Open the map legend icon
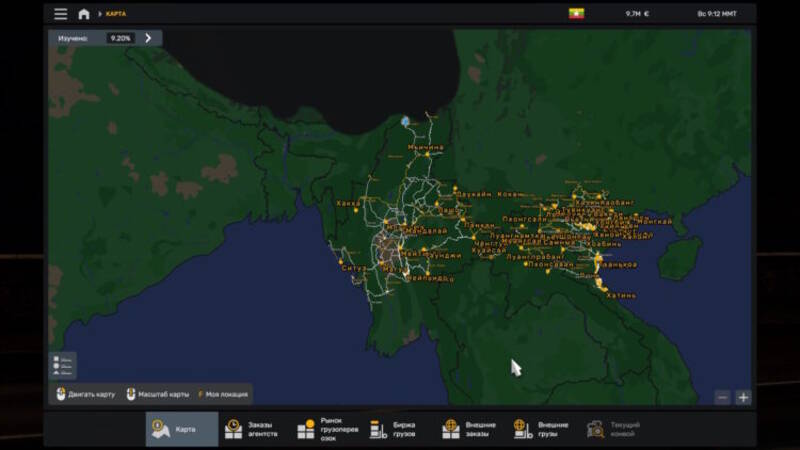Image resolution: width=800 pixels, height=450 pixels. pos(62,365)
